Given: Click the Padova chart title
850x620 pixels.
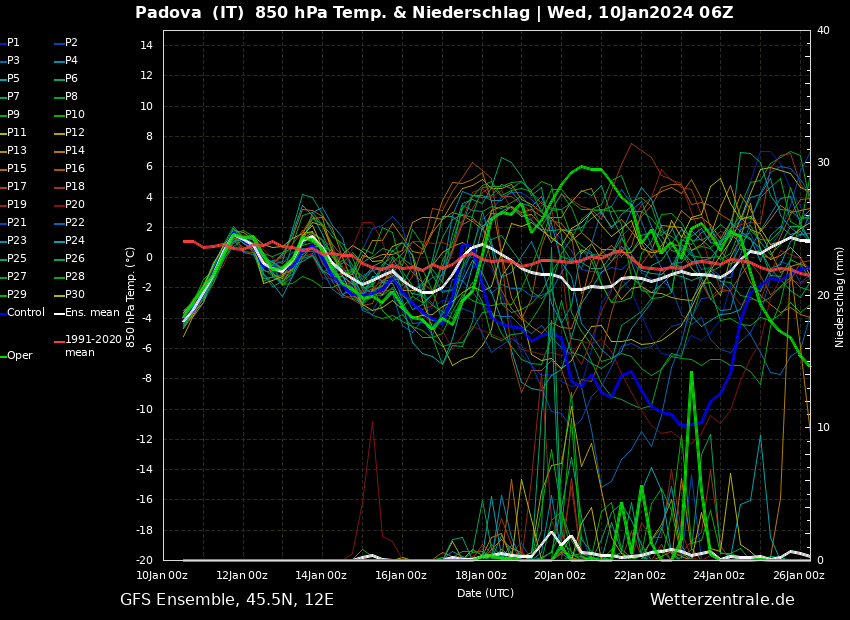Looking at the screenshot, I should point(434,12).
